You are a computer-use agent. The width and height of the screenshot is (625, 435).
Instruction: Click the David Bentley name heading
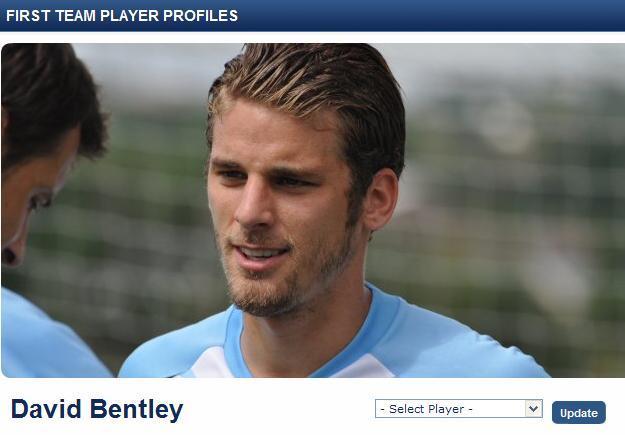coord(97,409)
